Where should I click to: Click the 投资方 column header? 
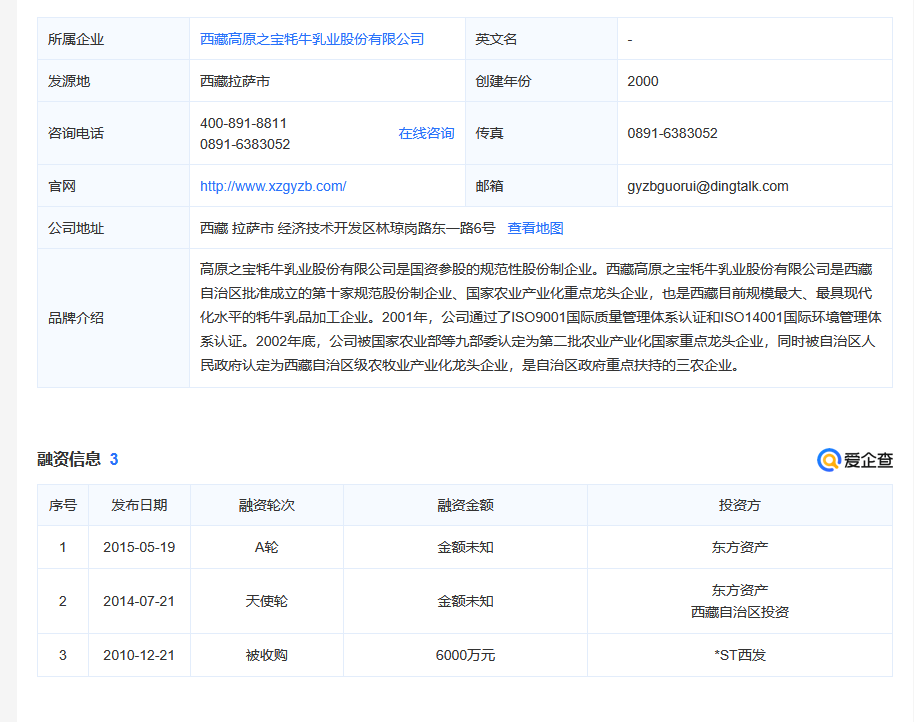tap(739, 505)
